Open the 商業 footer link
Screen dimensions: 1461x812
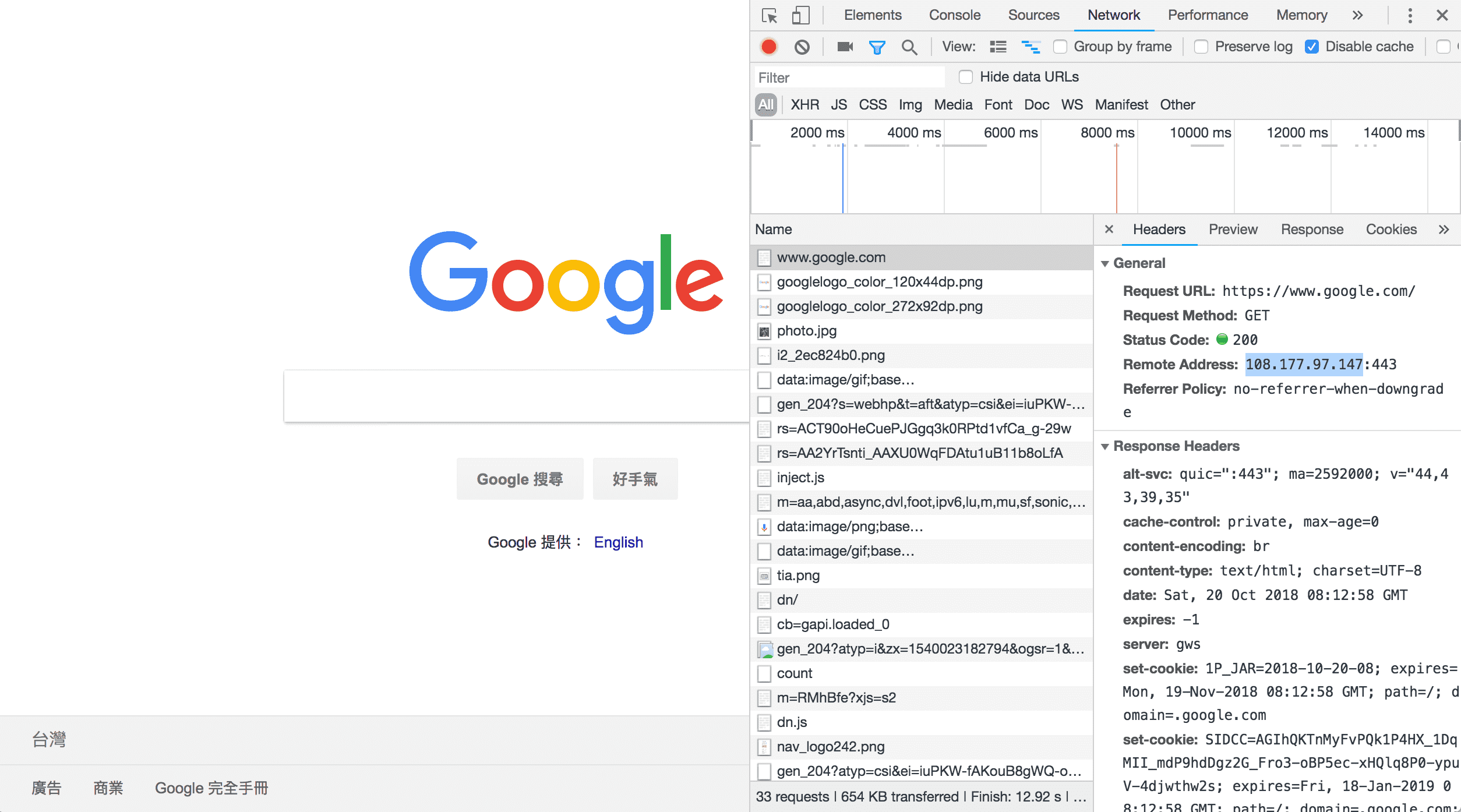[108, 788]
